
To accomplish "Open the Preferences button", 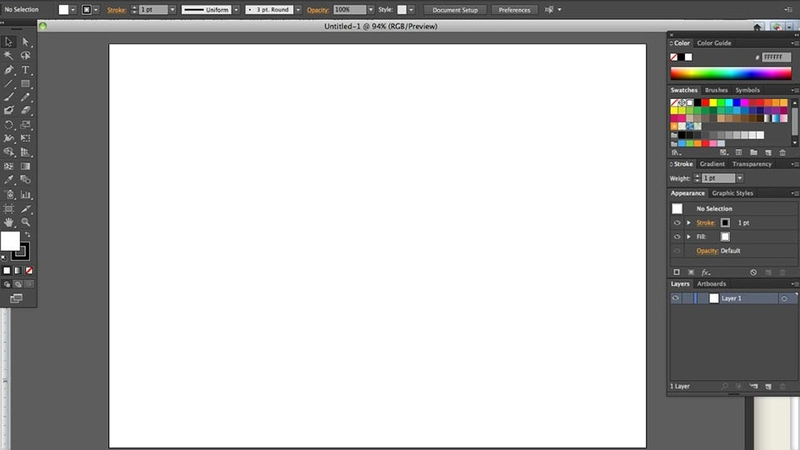I will click(514, 9).
